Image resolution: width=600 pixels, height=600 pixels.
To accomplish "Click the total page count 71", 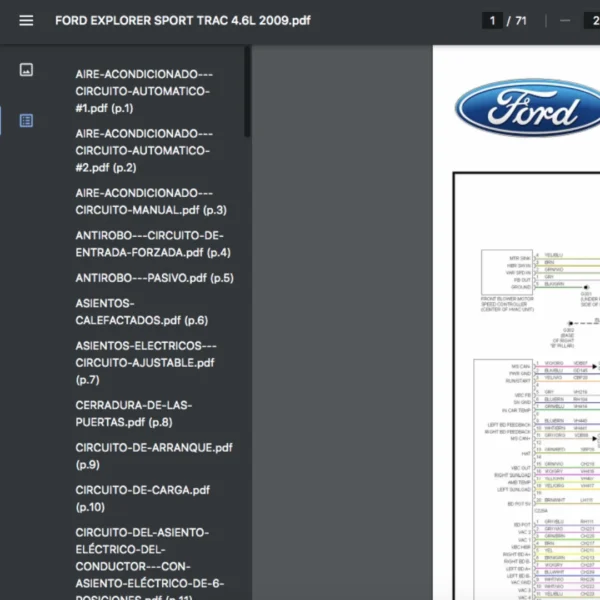I will pyautogui.click(x=521, y=20).
